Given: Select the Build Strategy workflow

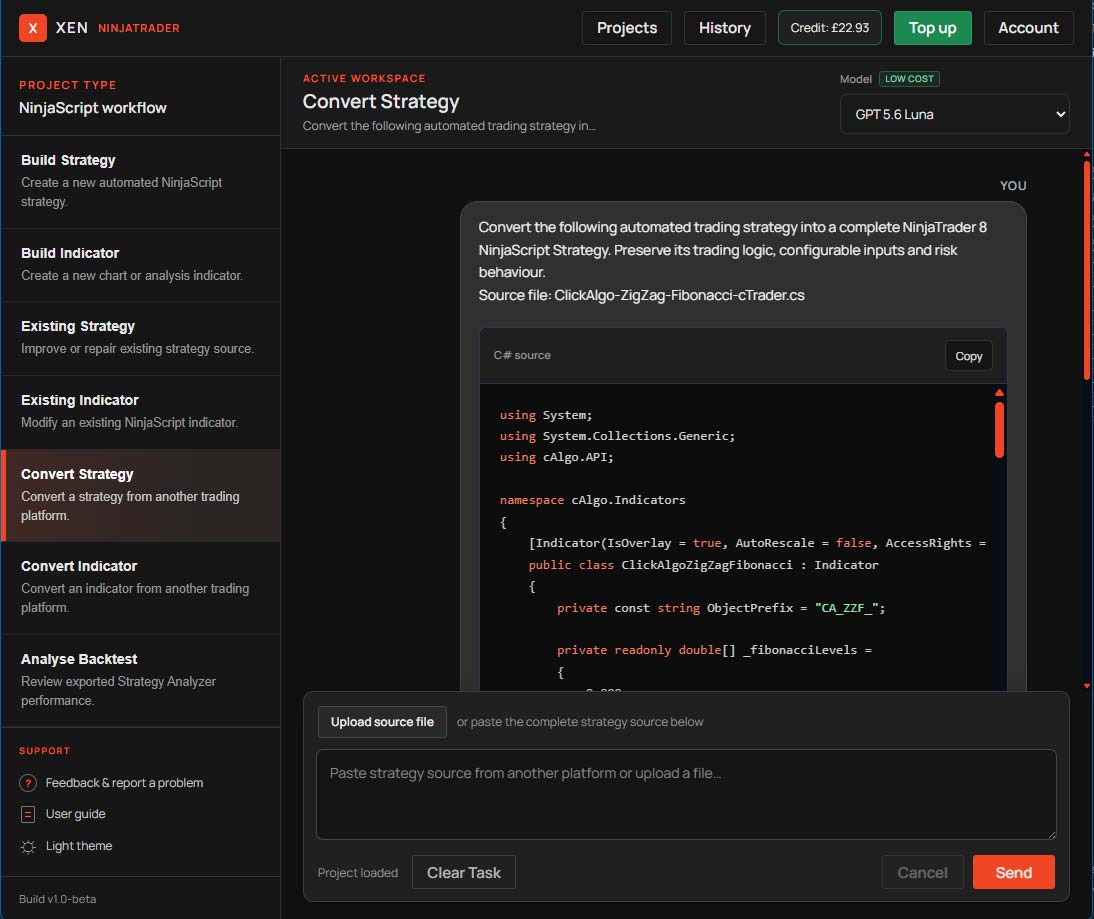Looking at the screenshot, I should click(140, 181).
